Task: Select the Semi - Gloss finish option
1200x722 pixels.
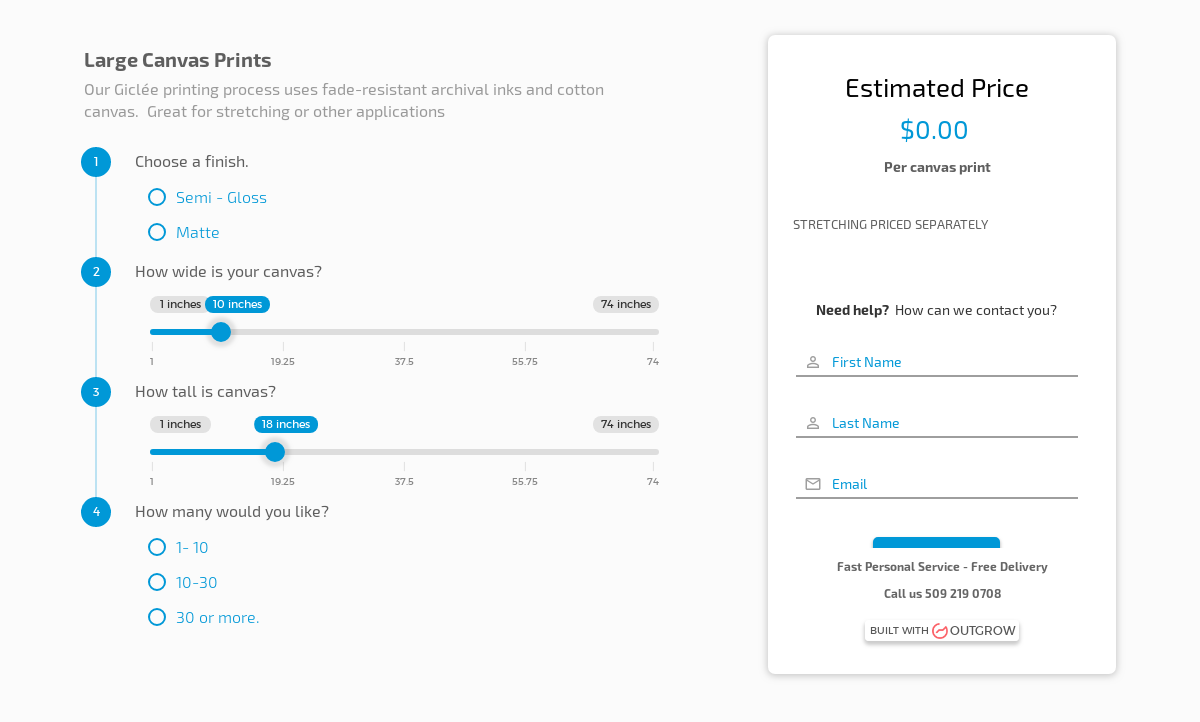Action: [208, 198]
